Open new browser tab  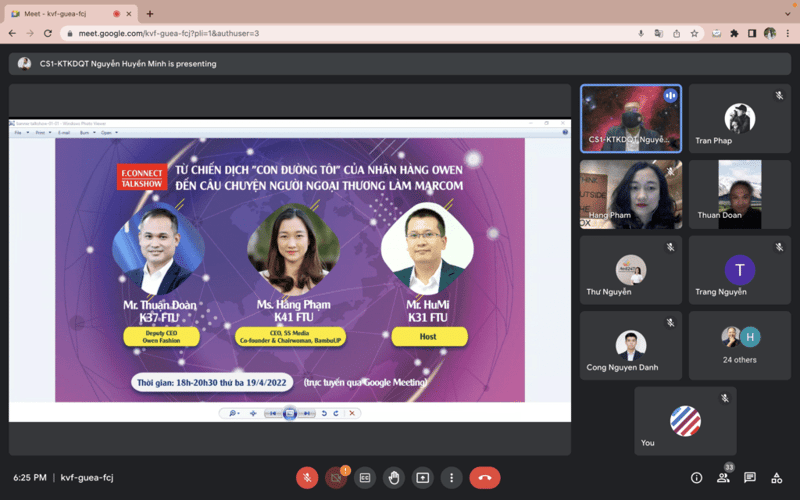[x=149, y=14]
